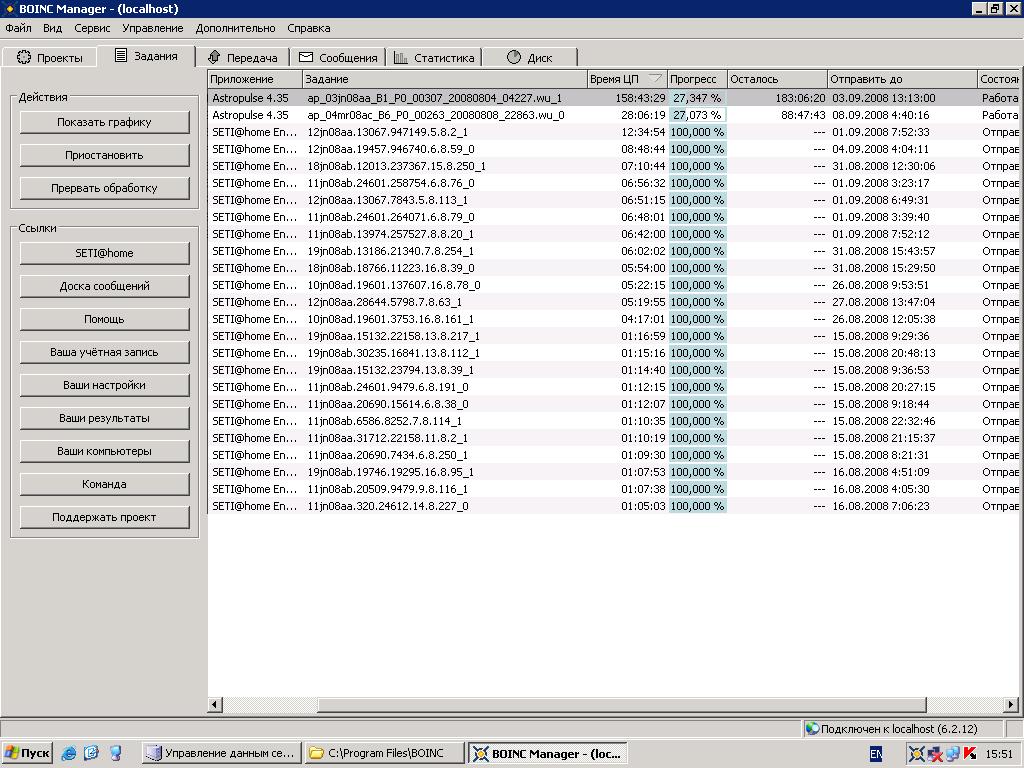Open the Диск tab with pie icon

529,58
